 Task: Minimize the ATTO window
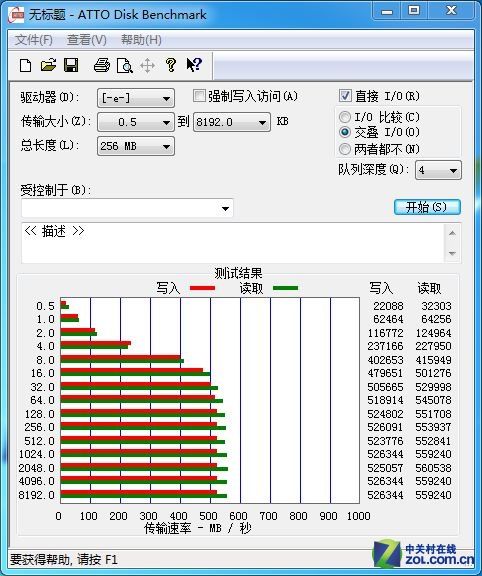coord(386,11)
